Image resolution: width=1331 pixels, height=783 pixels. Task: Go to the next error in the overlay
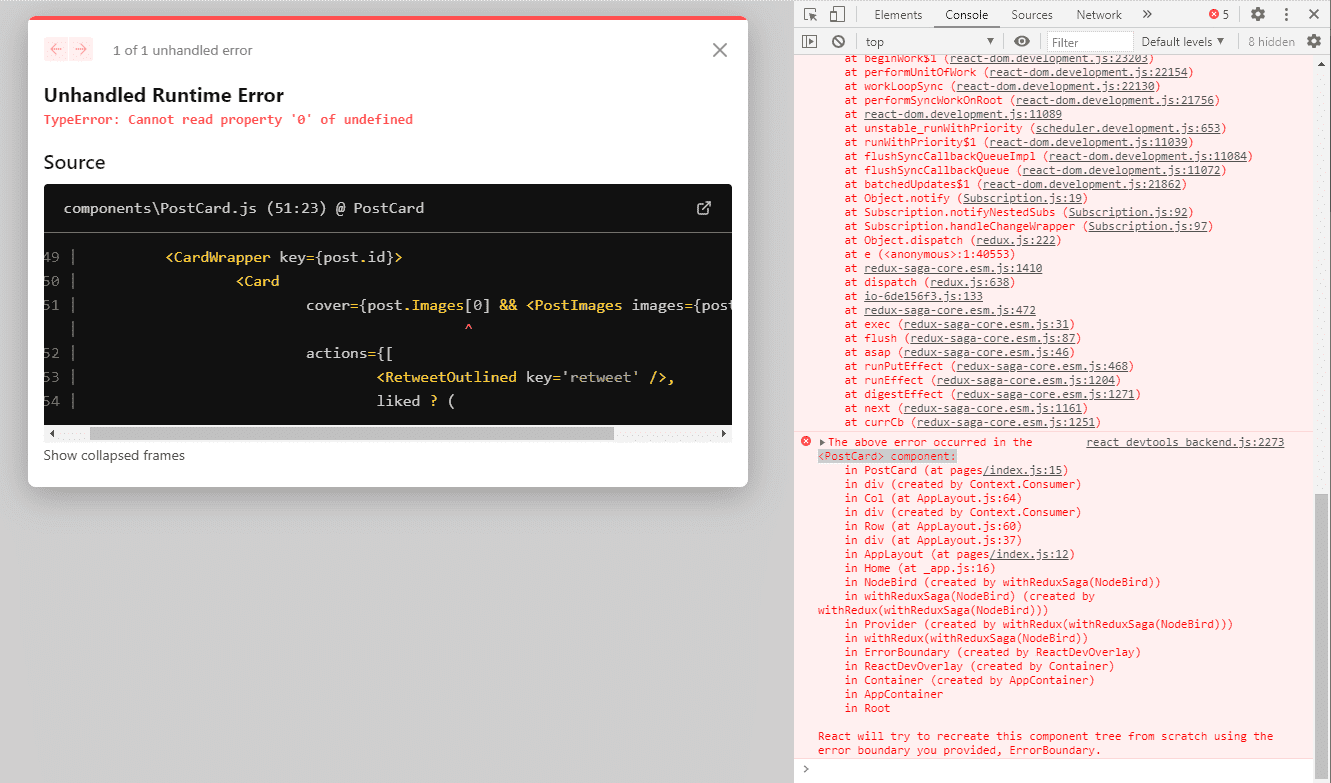tap(81, 49)
